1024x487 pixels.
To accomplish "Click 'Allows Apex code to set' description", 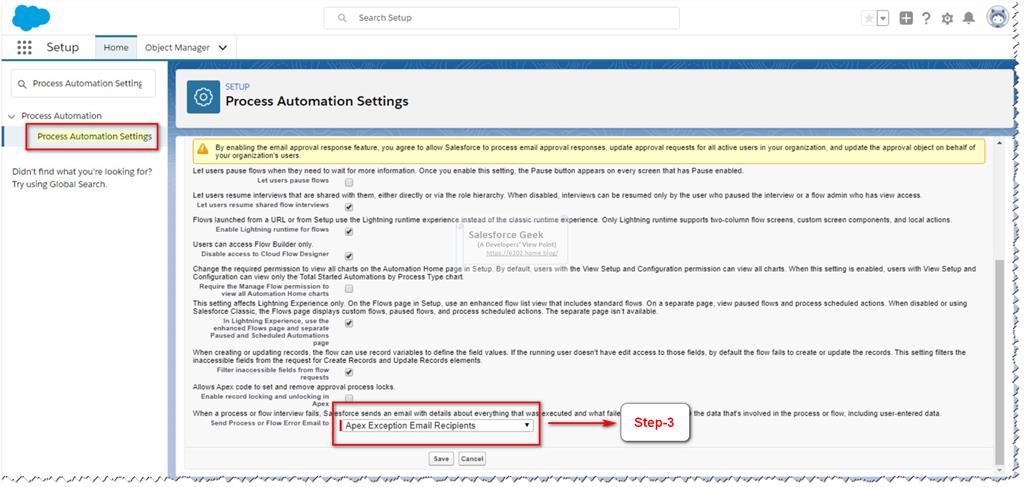I will [295, 387].
